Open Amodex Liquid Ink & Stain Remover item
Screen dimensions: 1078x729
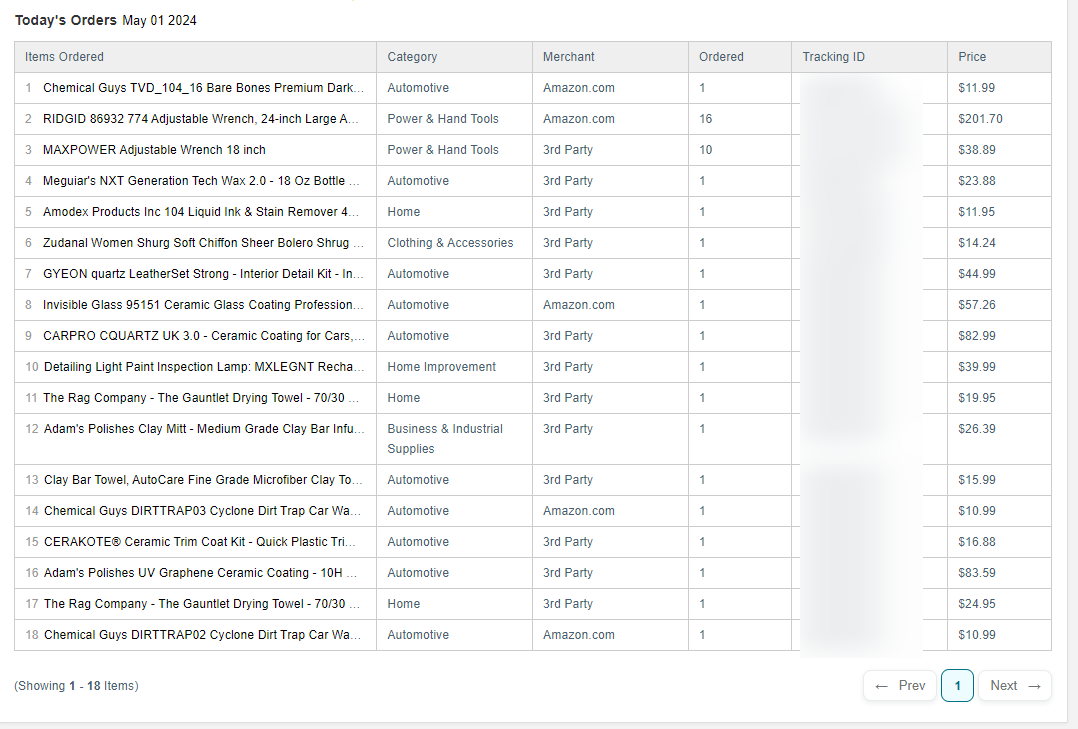pos(201,212)
